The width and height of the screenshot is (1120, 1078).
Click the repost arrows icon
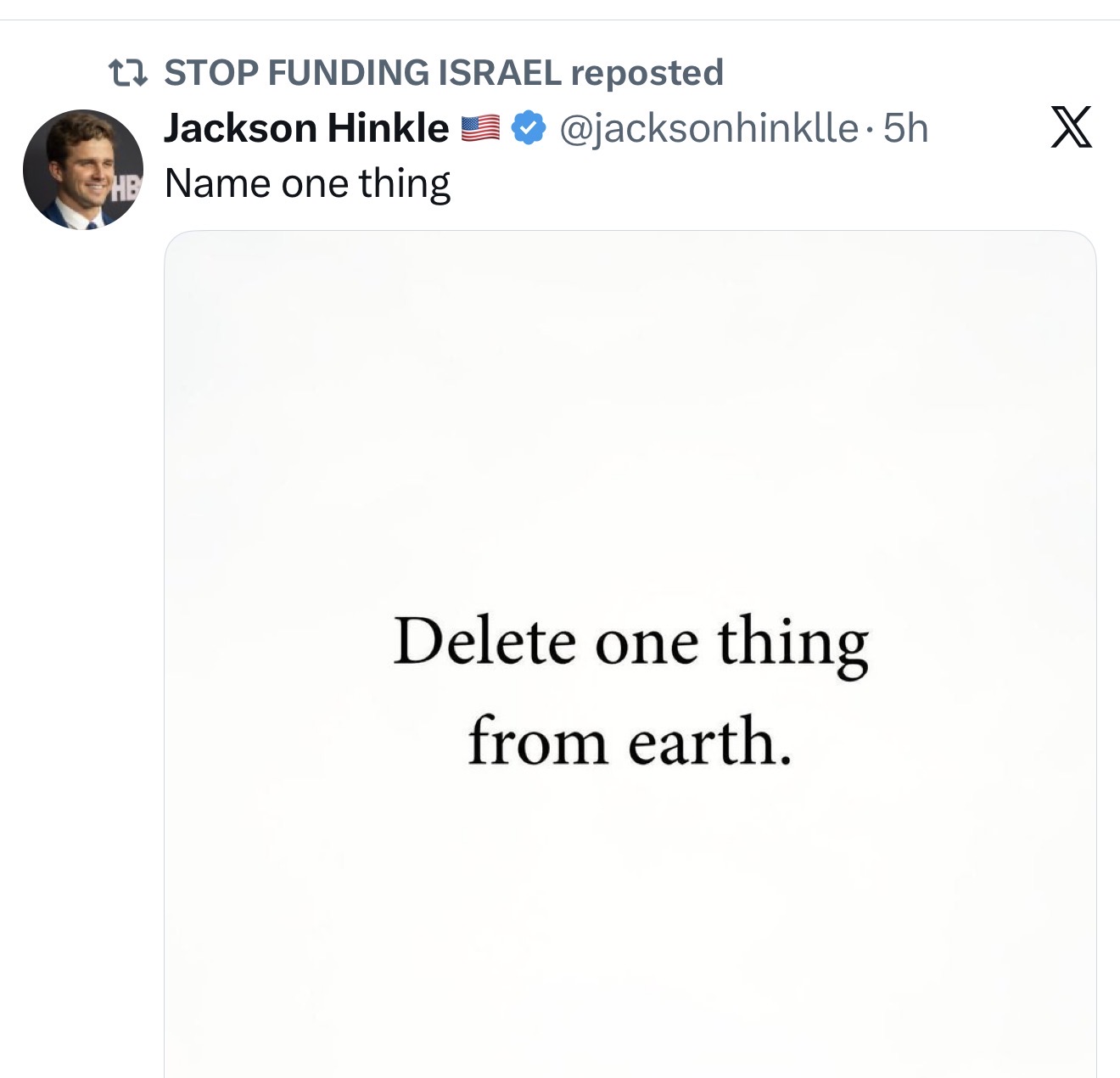pos(129,74)
